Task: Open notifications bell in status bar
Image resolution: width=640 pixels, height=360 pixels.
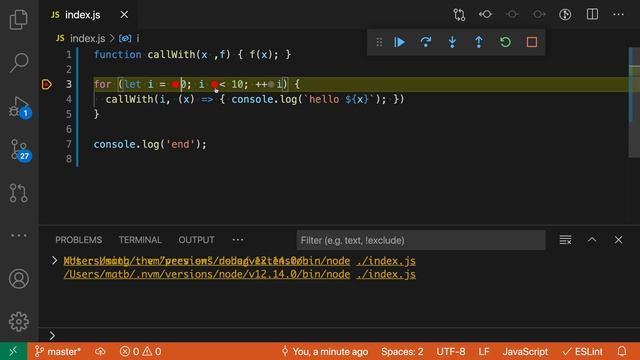Action: click(622, 351)
